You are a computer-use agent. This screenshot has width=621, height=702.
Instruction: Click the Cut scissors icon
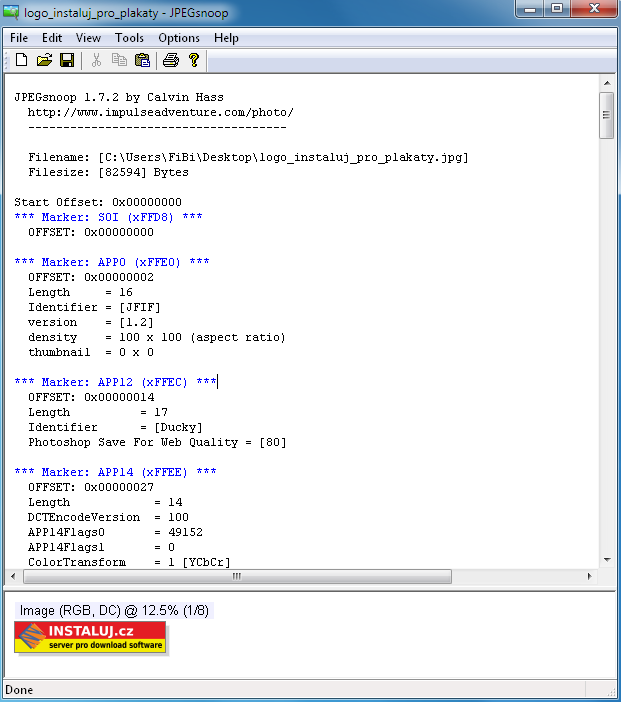(x=96, y=60)
